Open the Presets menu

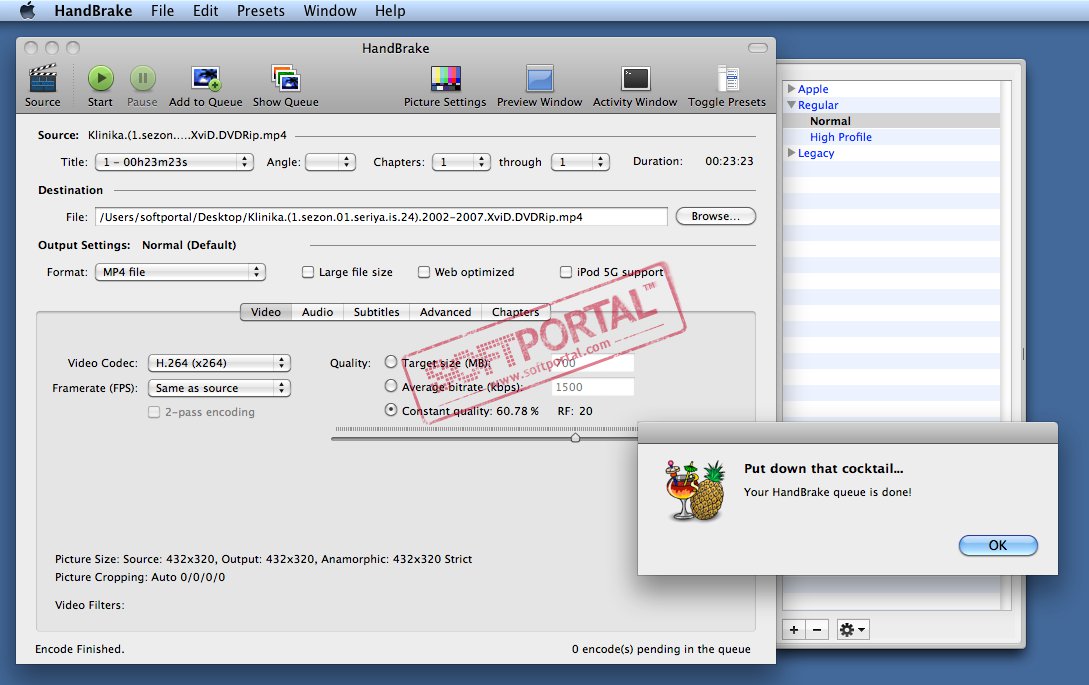(x=260, y=10)
